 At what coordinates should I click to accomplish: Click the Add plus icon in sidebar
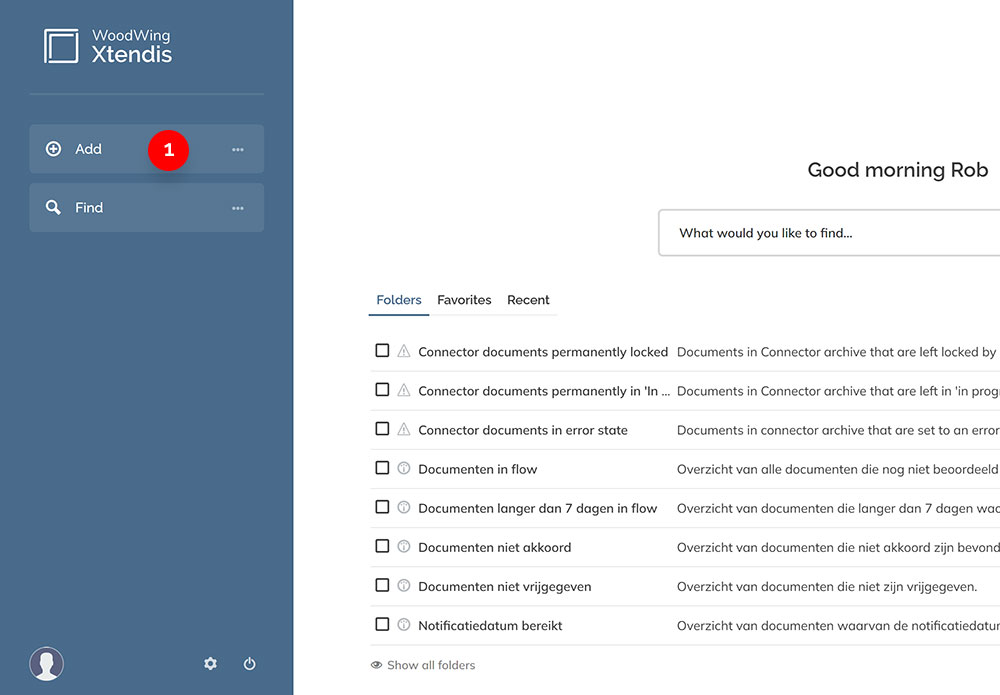tap(53, 148)
